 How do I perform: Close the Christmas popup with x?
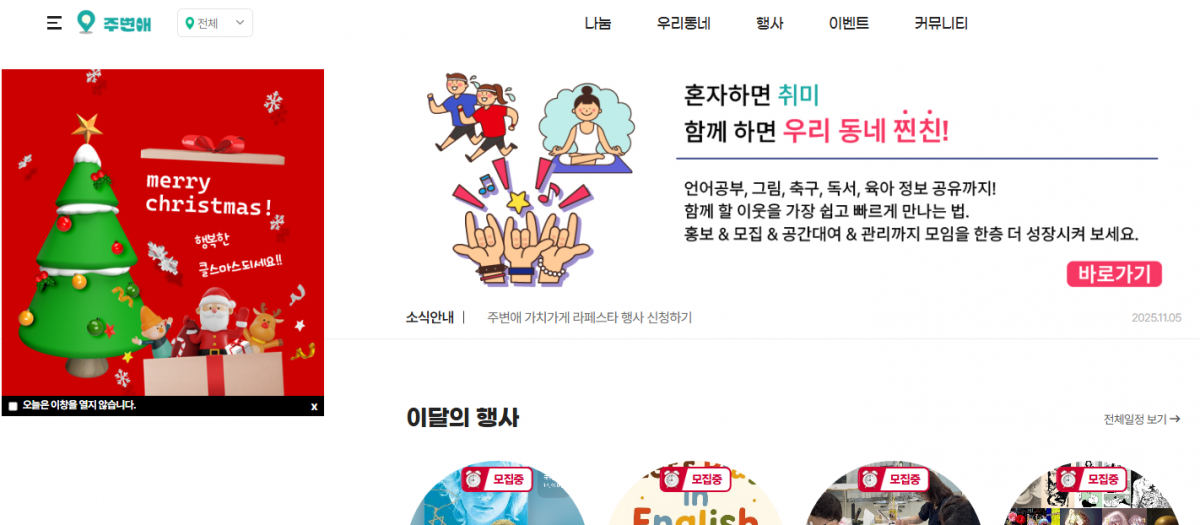tap(314, 406)
